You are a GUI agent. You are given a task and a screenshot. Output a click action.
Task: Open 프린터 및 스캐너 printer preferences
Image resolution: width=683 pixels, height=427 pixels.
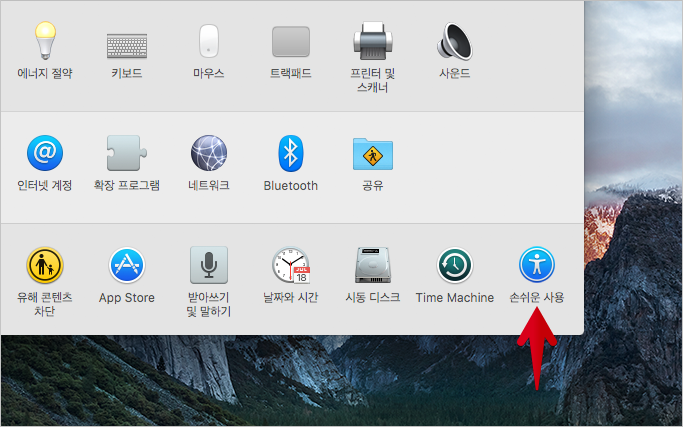pyautogui.click(x=373, y=41)
